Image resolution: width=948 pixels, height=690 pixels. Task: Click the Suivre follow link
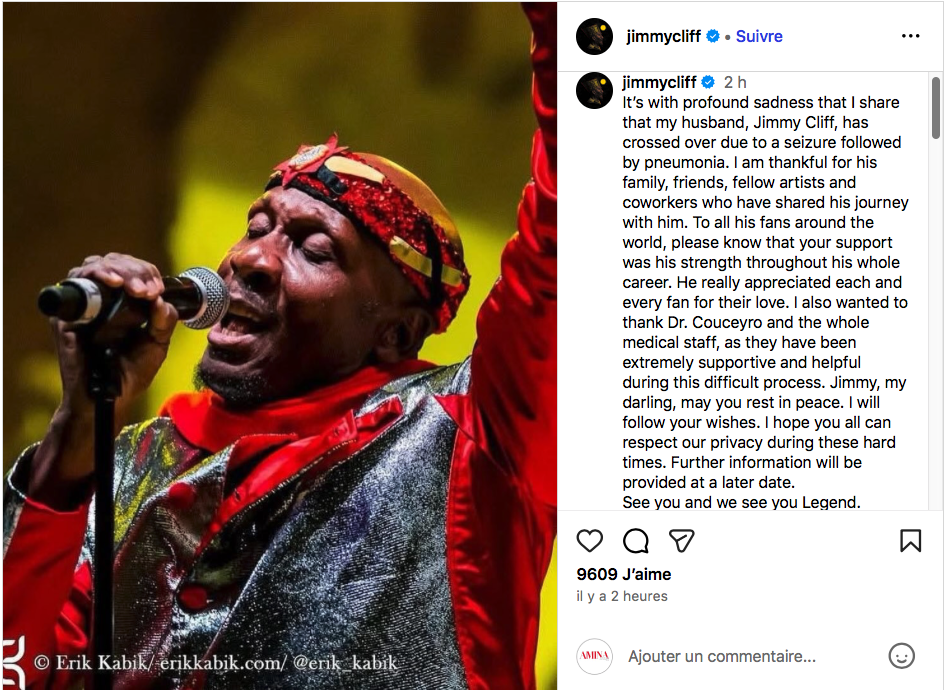[759, 36]
